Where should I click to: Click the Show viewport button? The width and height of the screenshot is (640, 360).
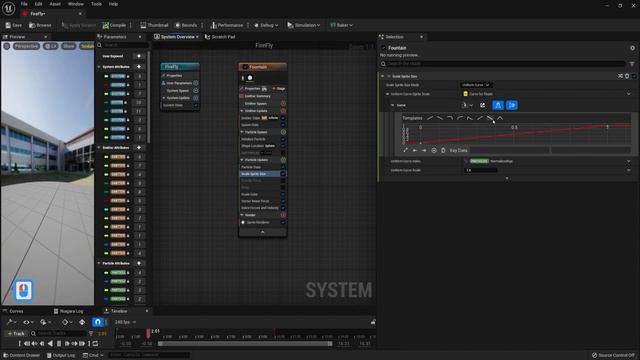[69, 46]
